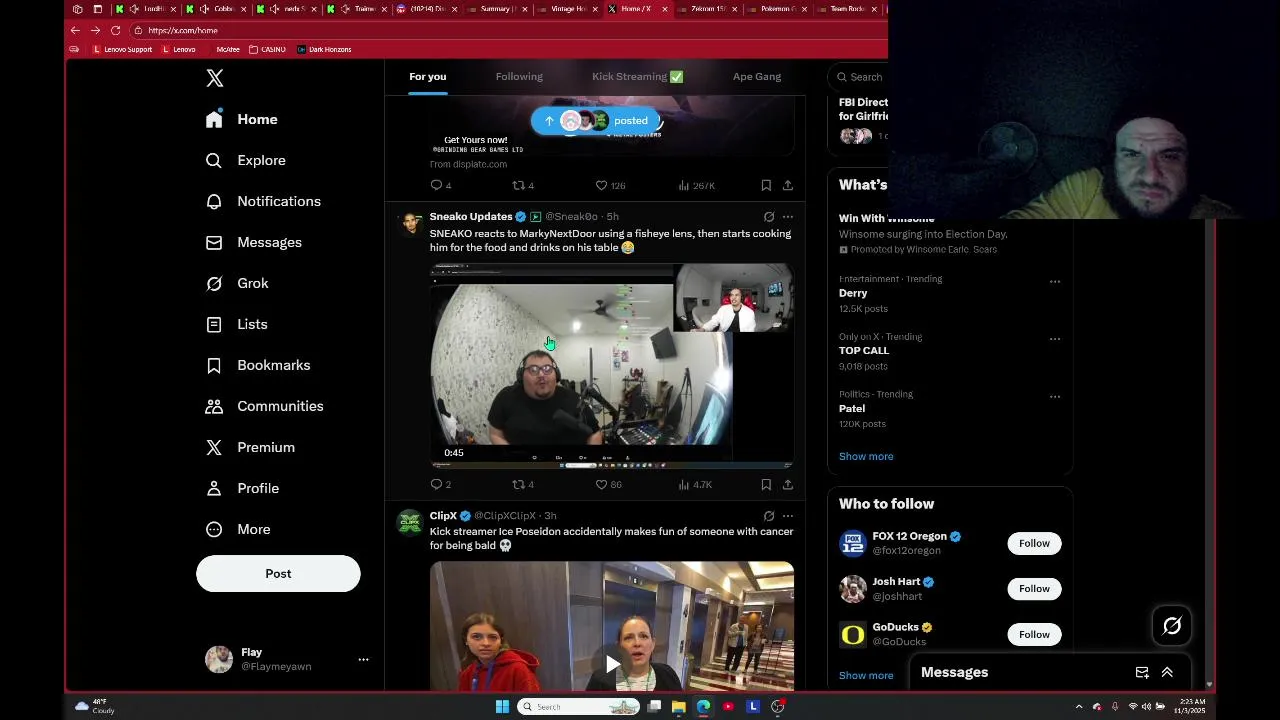Click Grok explain icon on ClipX post
Viewport: 1280px width, 720px height.
click(x=768, y=516)
